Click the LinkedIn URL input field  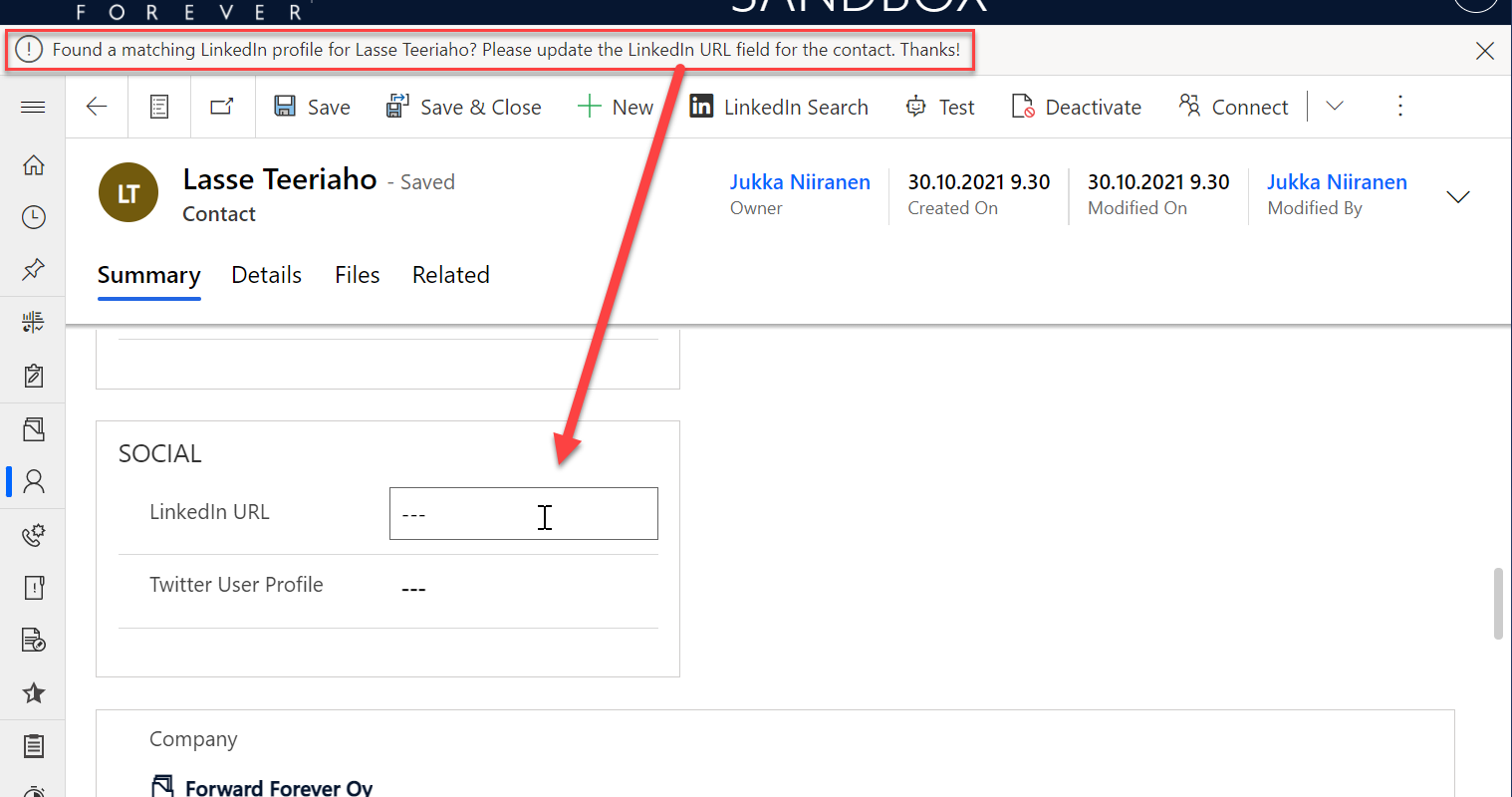524,514
